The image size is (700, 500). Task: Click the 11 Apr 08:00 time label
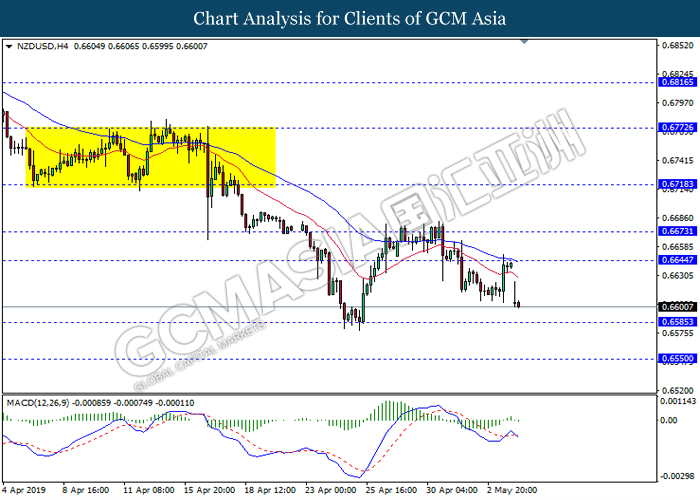[x=149, y=490]
